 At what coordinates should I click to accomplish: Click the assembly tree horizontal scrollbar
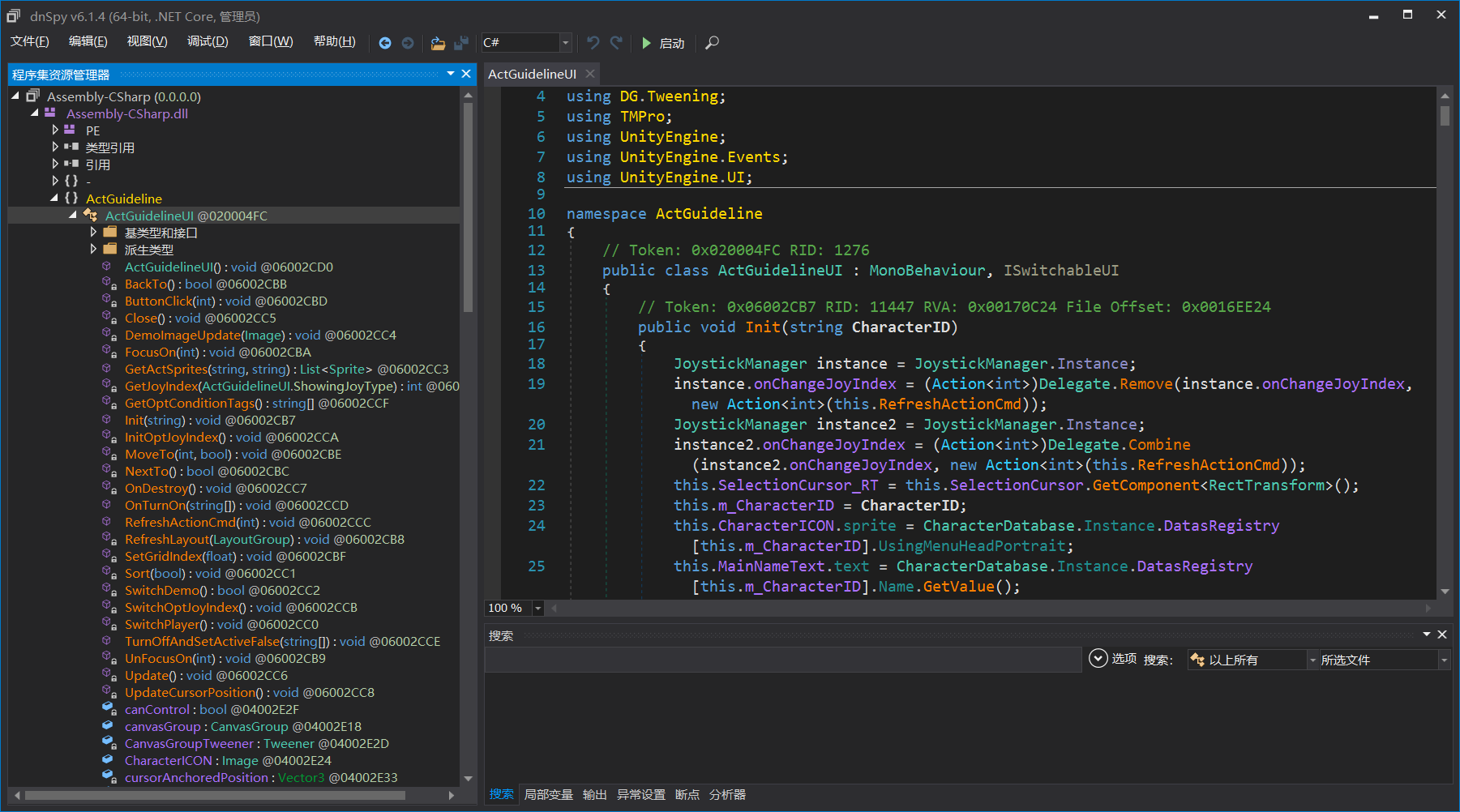(x=215, y=796)
